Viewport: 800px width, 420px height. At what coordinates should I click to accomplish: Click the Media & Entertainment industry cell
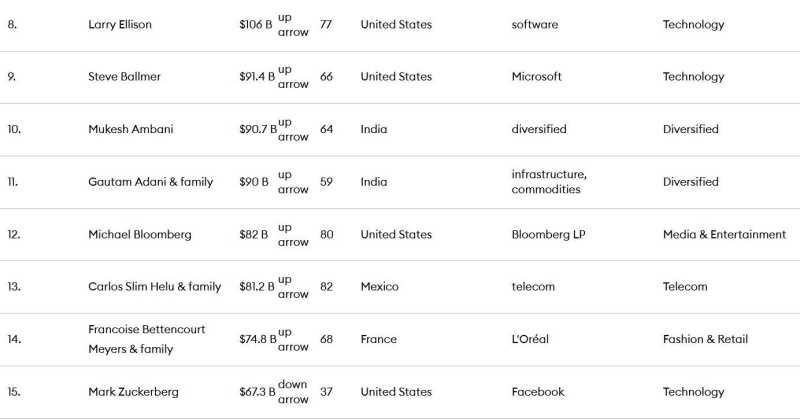click(724, 235)
